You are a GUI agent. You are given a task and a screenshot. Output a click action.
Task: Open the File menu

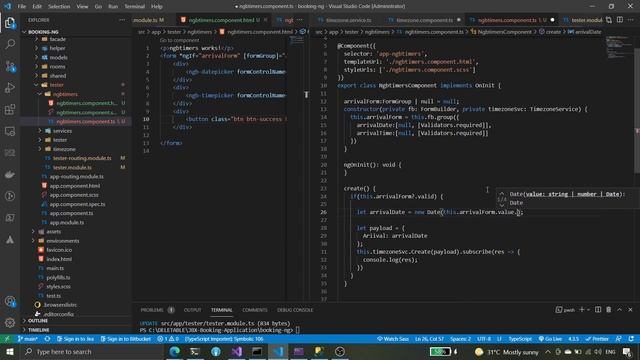(x=22, y=6)
